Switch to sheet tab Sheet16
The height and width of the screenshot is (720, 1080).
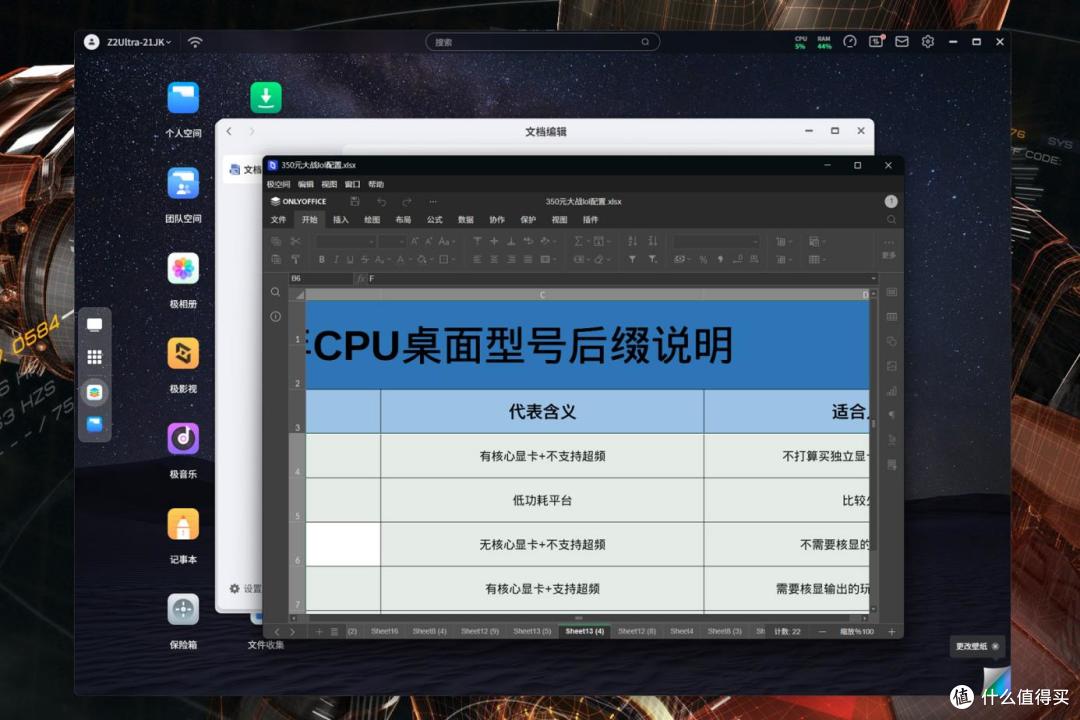(x=384, y=631)
